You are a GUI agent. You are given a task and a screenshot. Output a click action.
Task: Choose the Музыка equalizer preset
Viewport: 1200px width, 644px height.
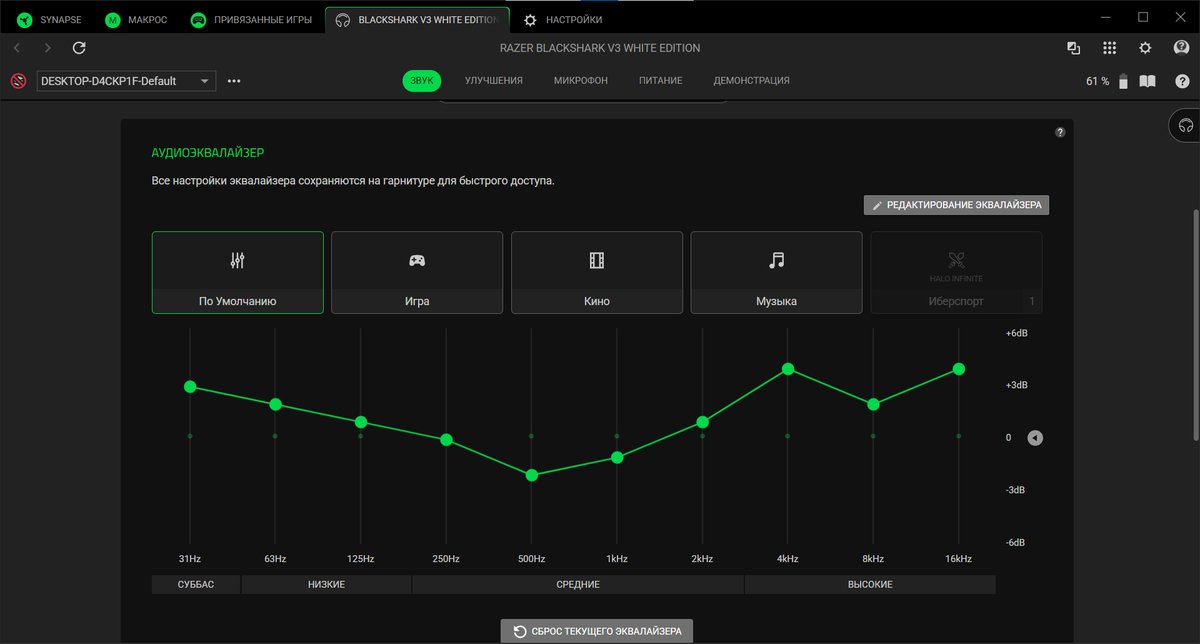(x=776, y=273)
